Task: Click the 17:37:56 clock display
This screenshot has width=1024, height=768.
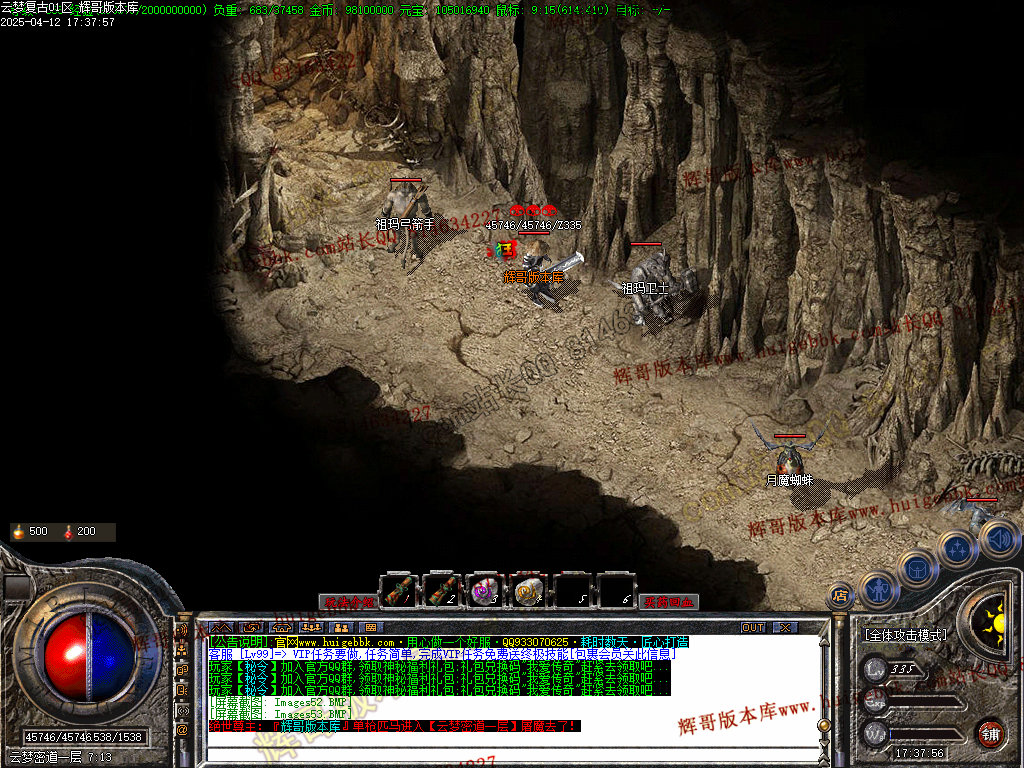Action: point(920,754)
